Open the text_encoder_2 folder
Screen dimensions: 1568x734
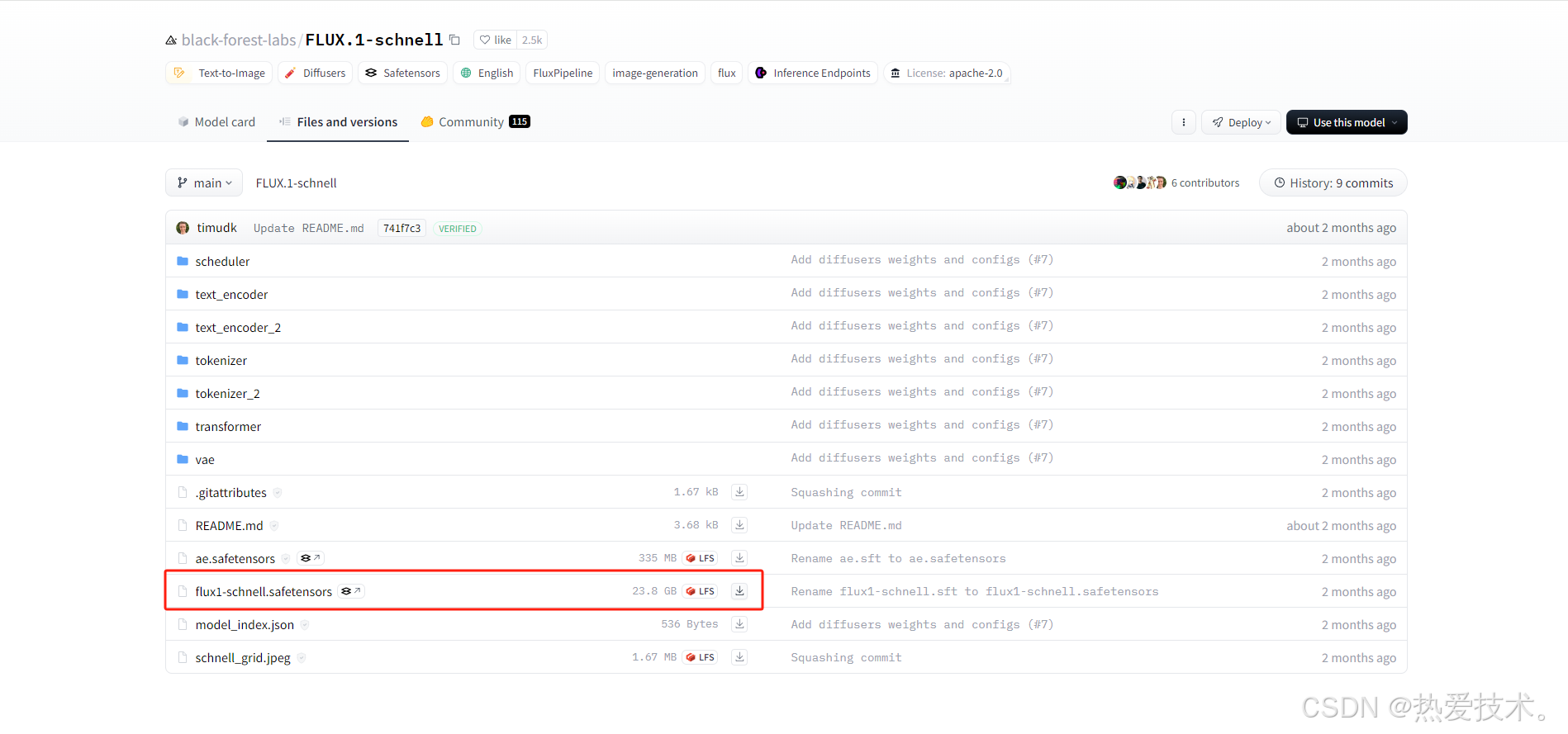pos(238,327)
